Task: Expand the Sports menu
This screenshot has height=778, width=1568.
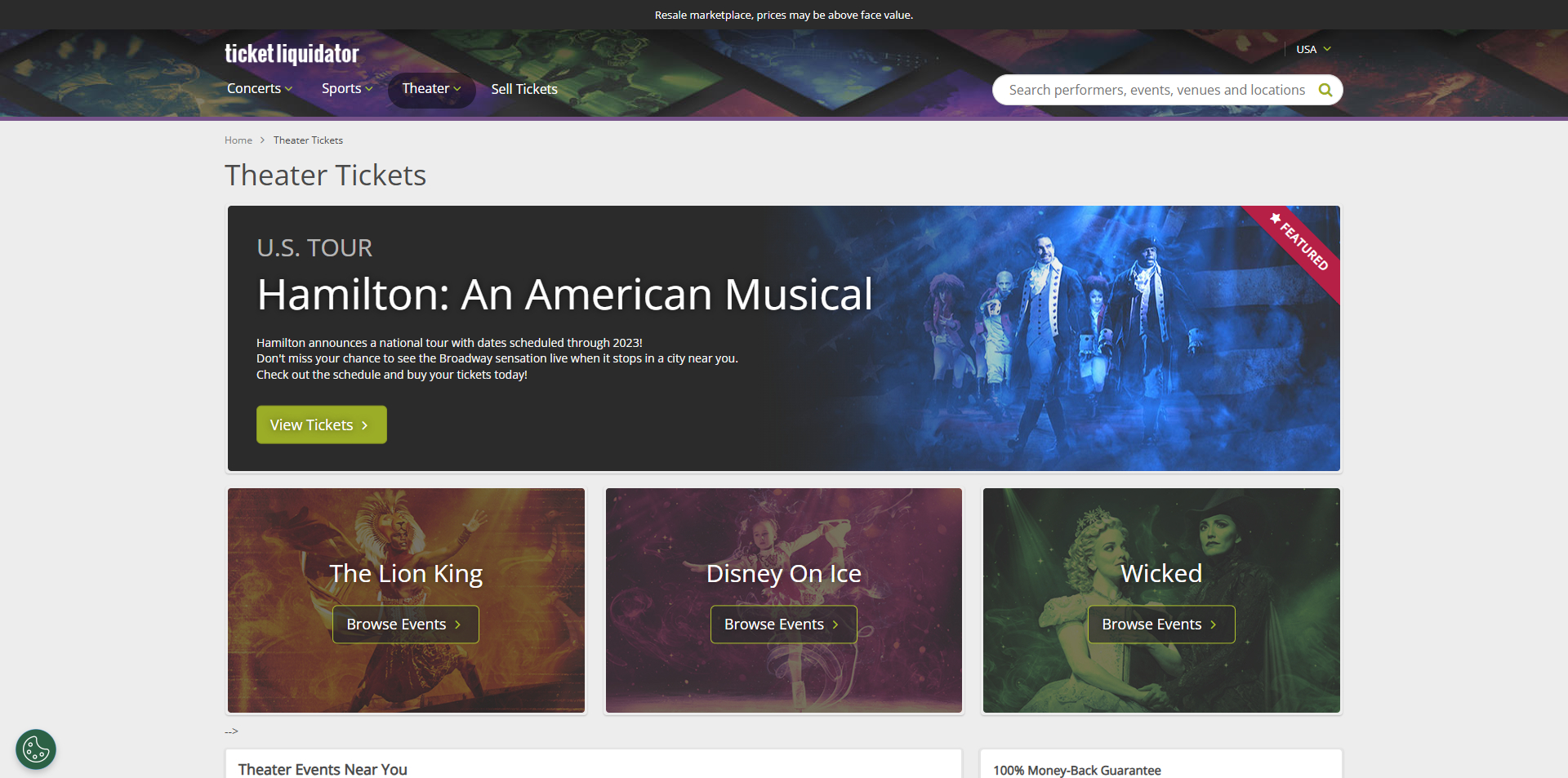Action: tap(346, 88)
